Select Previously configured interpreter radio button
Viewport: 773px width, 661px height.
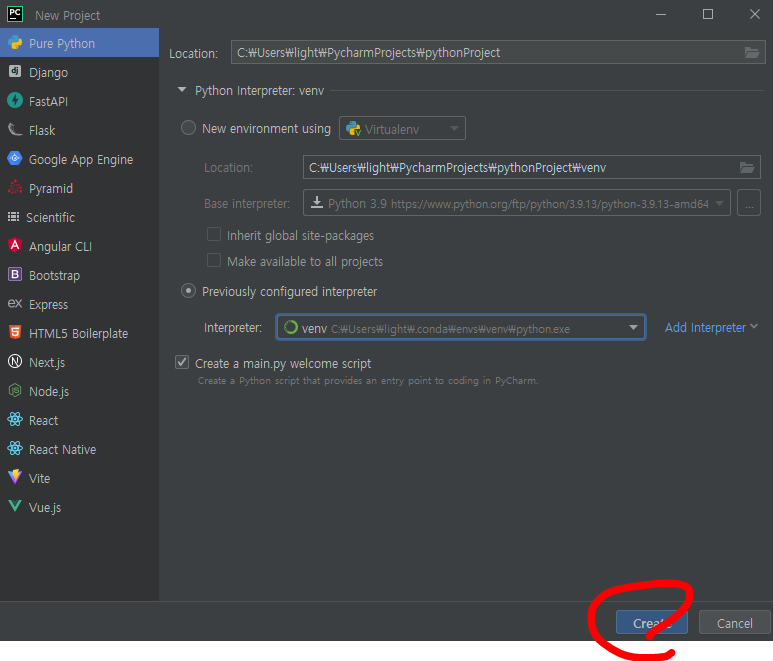pyautogui.click(x=188, y=291)
